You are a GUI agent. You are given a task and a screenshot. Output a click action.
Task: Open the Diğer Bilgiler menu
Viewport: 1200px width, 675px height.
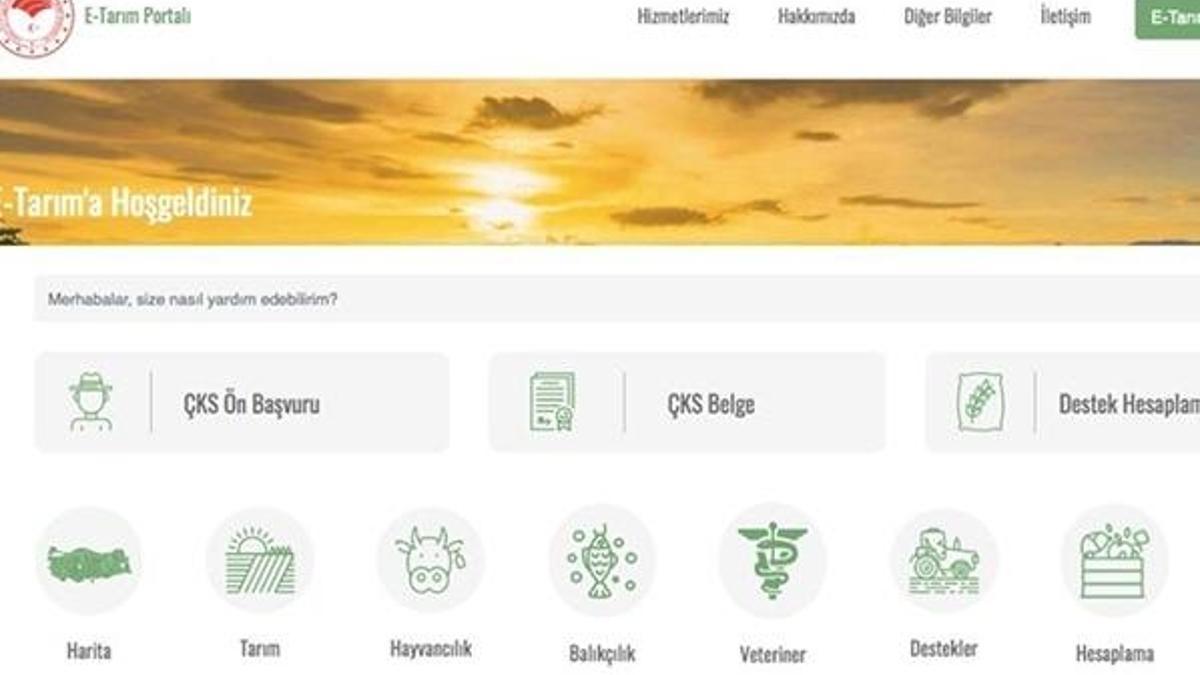click(947, 16)
